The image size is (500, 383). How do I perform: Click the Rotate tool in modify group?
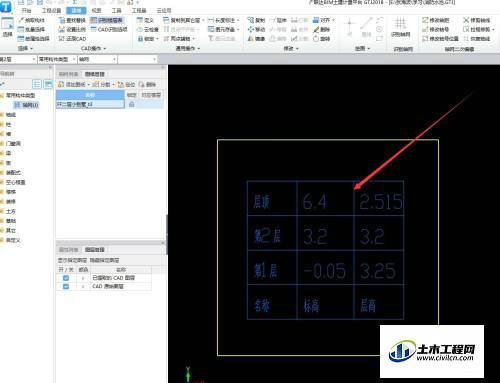[322, 39]
